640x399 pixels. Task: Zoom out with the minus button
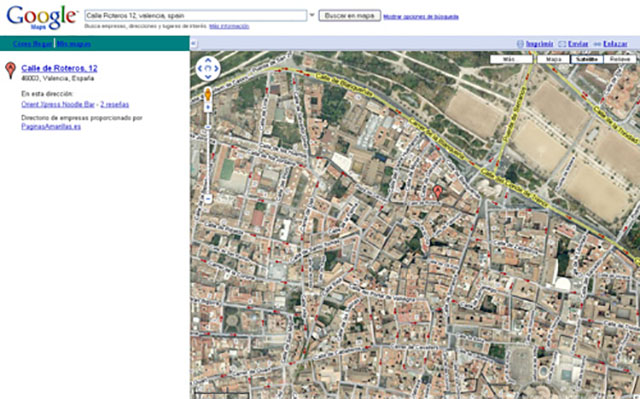point(208,199)
